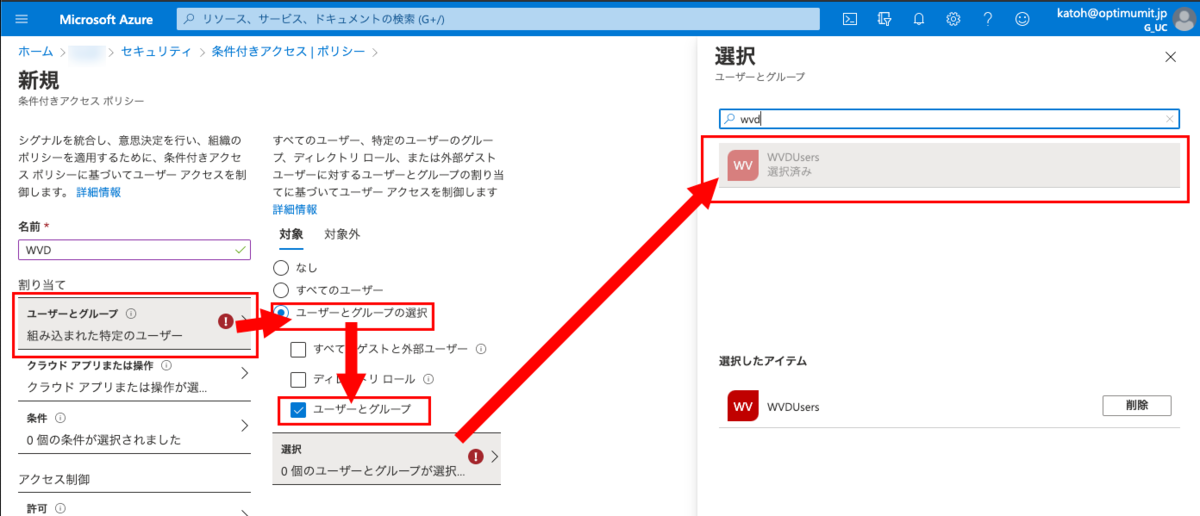
Task: Click the info icon beside ディレクトリ ロール
Action: (429, 380)
